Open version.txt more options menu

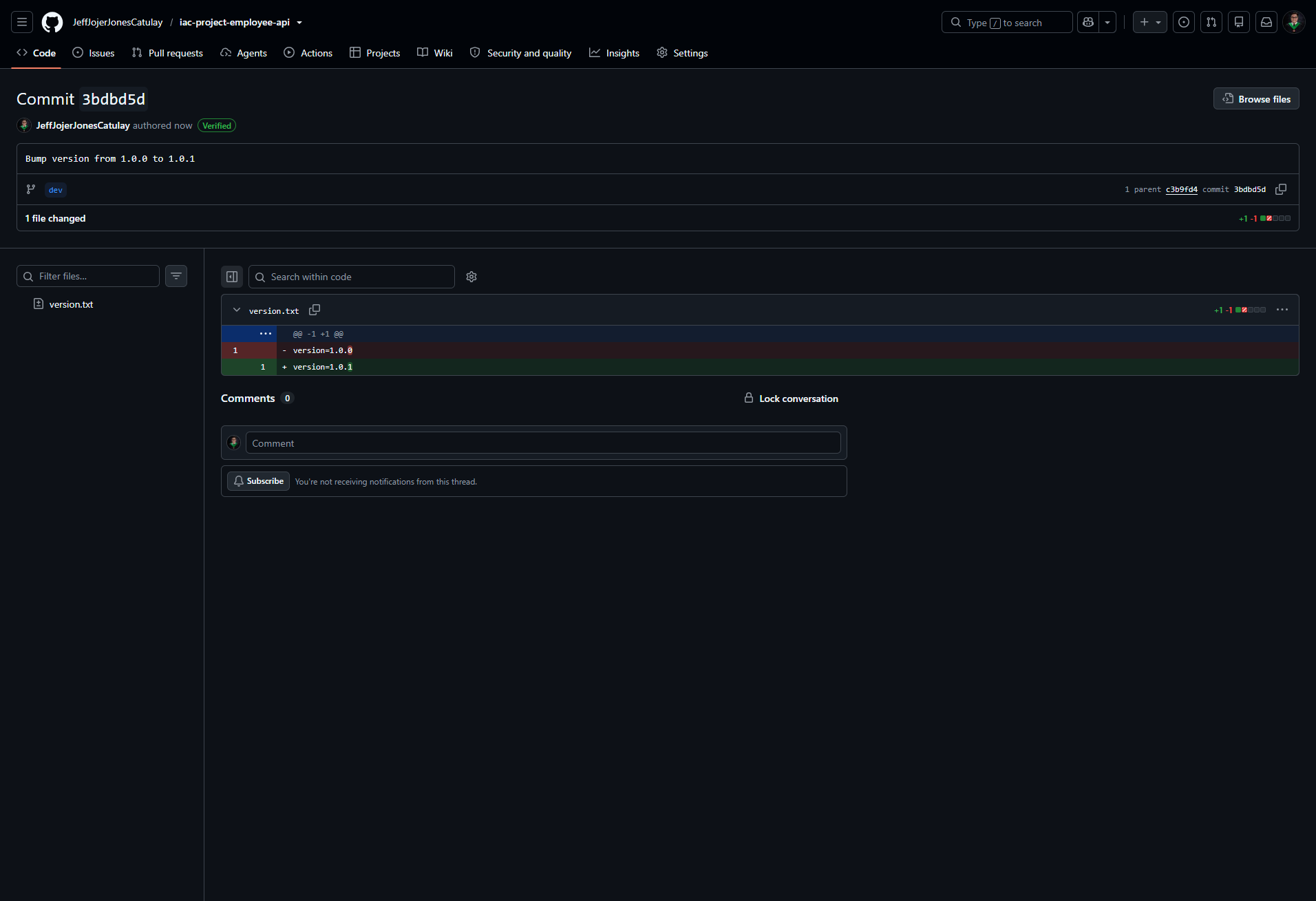(x=1282, y=310)
